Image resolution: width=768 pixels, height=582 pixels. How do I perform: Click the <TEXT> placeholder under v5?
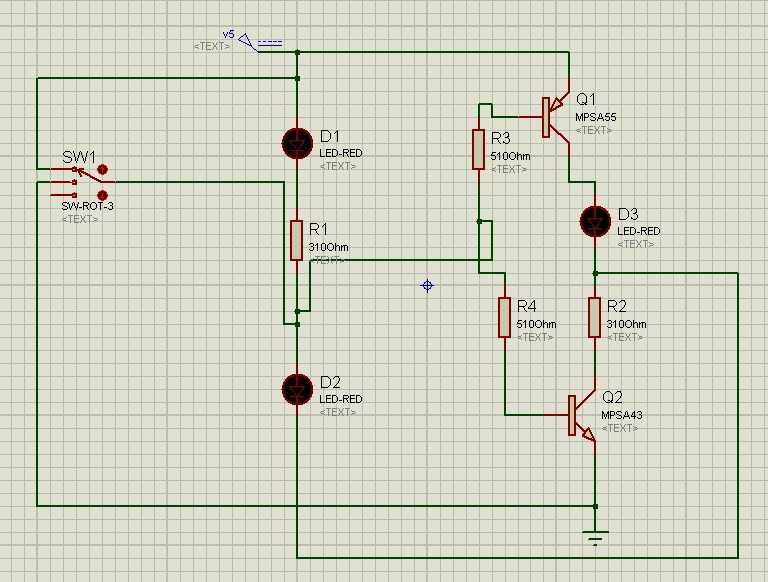[x=212, y=46]
